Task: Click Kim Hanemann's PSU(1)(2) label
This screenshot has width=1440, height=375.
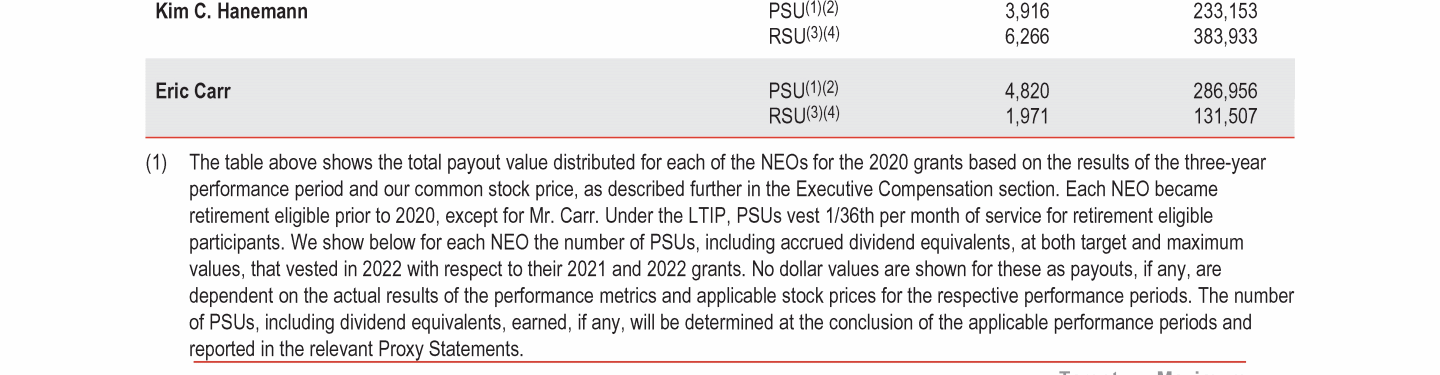Action: tap(803, 12)
